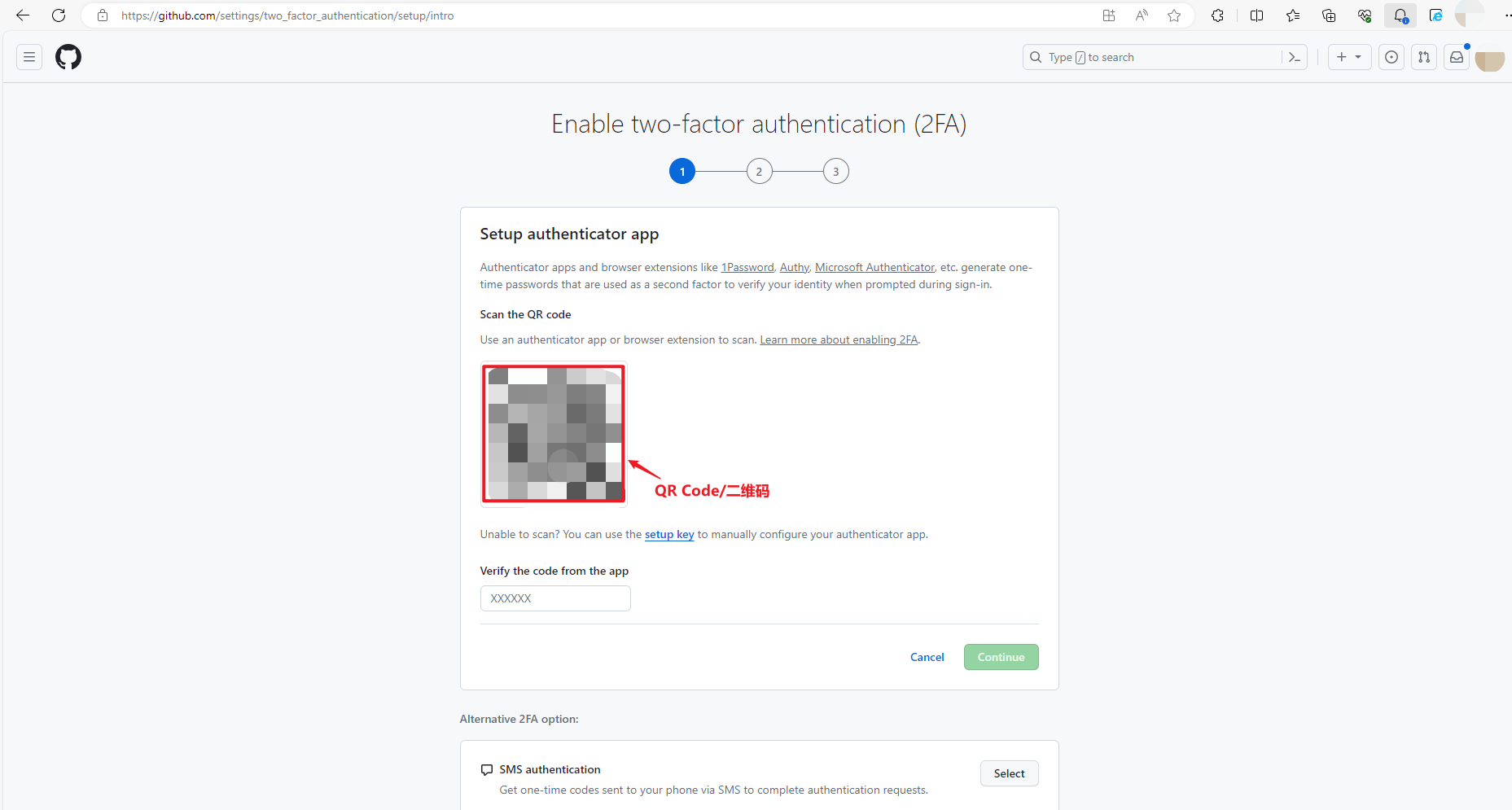The width and height of the screenshot is (1512, 810).
Task: Open the GitHub notifications inbox icon
Action: (1457, 57)
